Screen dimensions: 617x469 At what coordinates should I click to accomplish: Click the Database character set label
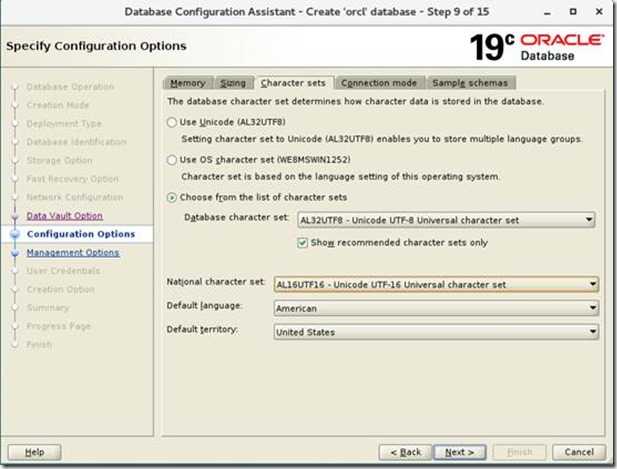pyautogui.click(x=236, y=217)
